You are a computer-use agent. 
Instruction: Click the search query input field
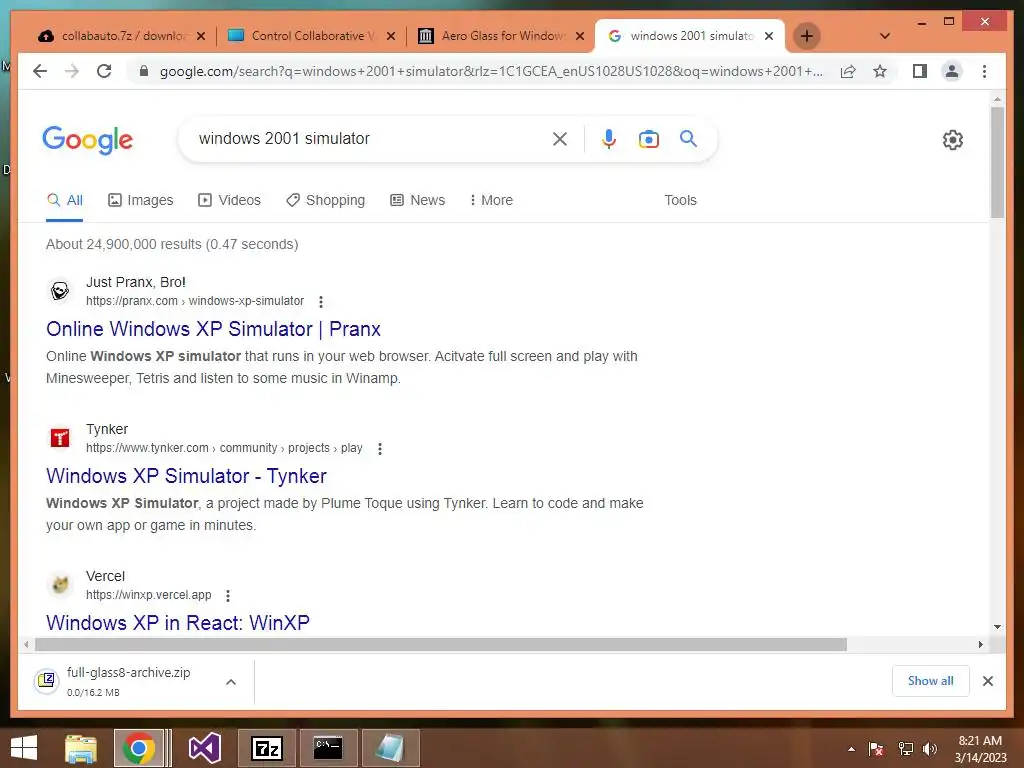(x=372, y=138)
